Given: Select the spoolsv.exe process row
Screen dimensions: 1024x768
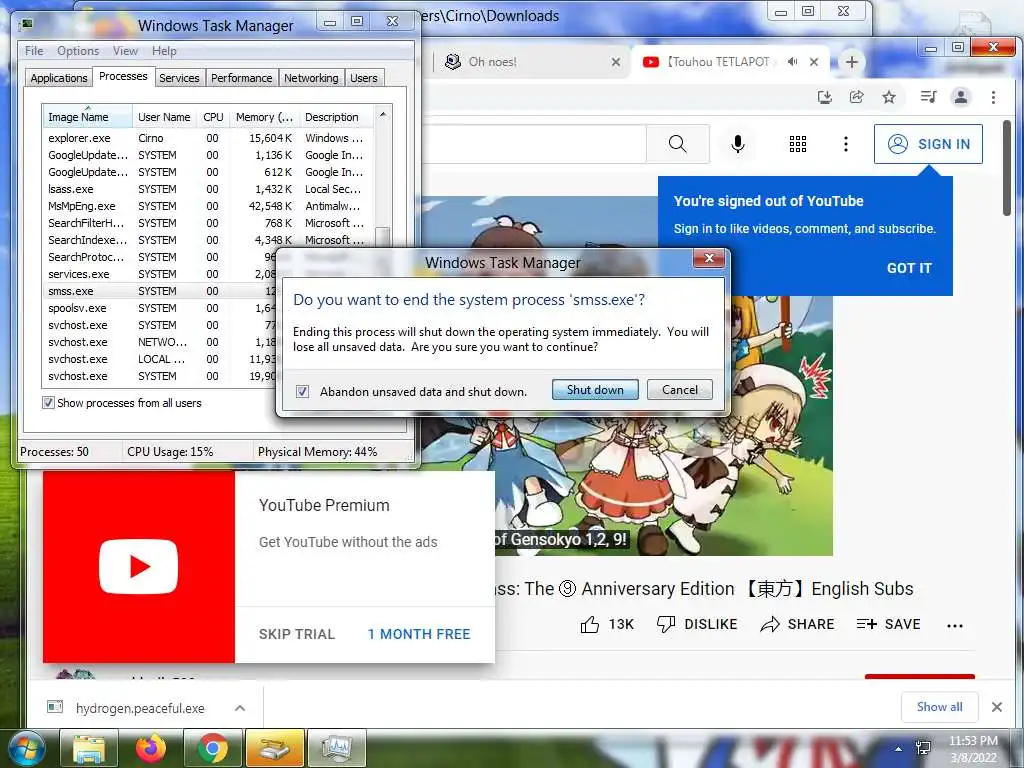Looking at the screenshot, I should 159,308.
